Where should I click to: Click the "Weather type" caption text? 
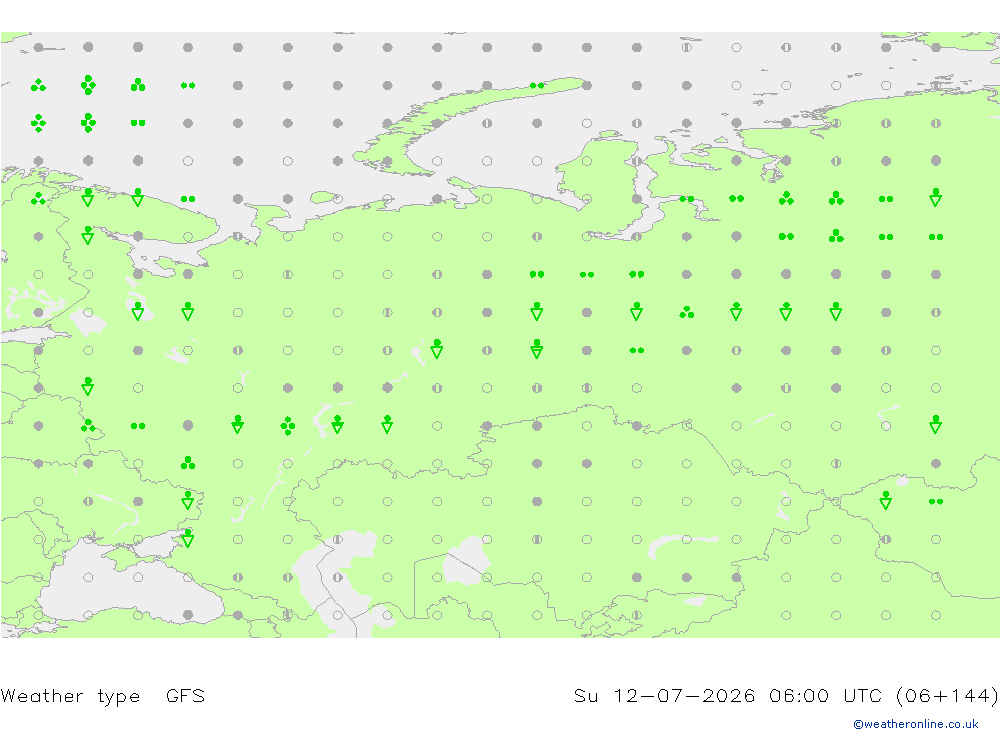(x=70, y=696)
